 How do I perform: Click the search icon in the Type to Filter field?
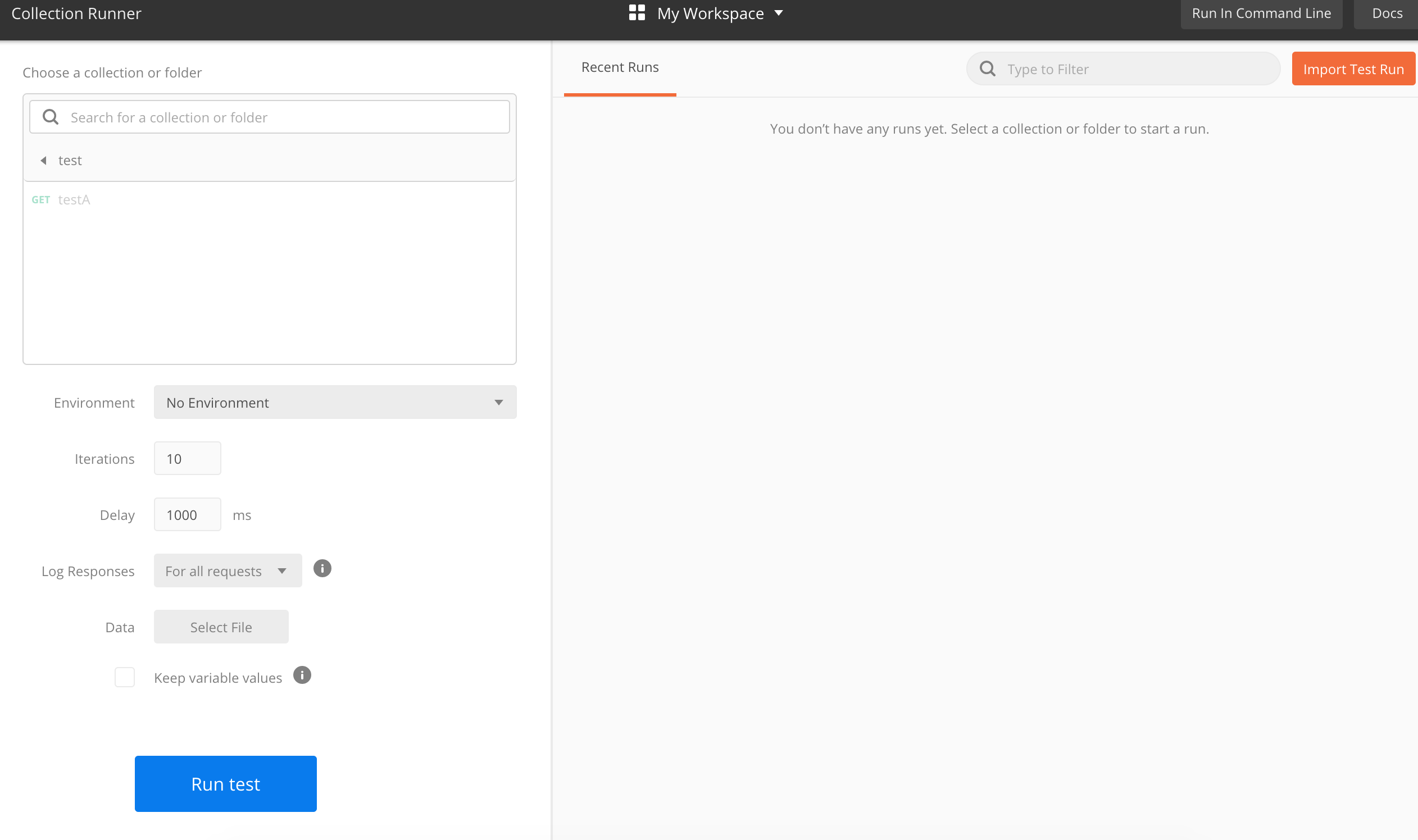988,69
